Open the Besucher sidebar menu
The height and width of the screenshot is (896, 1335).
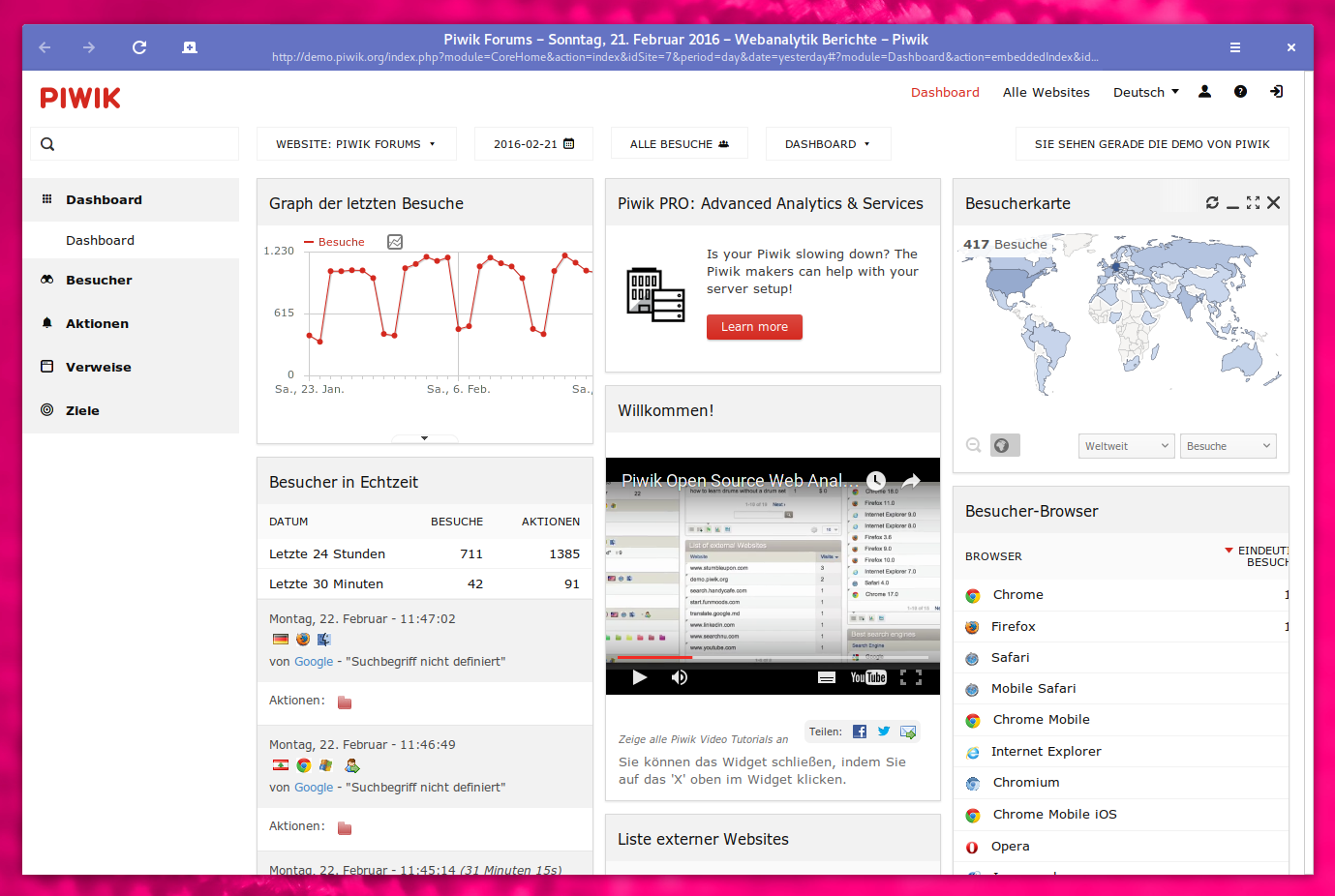coord(99,281)
